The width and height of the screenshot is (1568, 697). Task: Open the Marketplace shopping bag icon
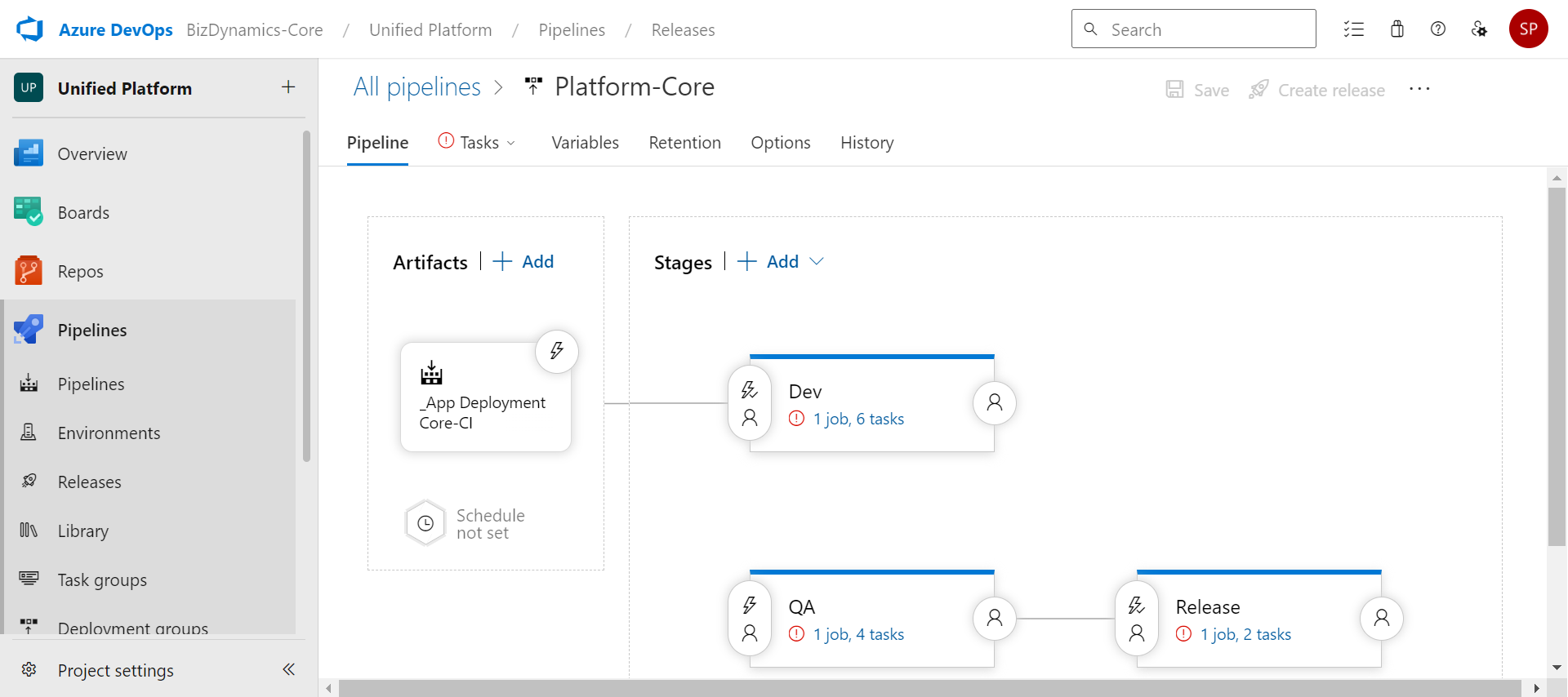tap(1397, 29)
